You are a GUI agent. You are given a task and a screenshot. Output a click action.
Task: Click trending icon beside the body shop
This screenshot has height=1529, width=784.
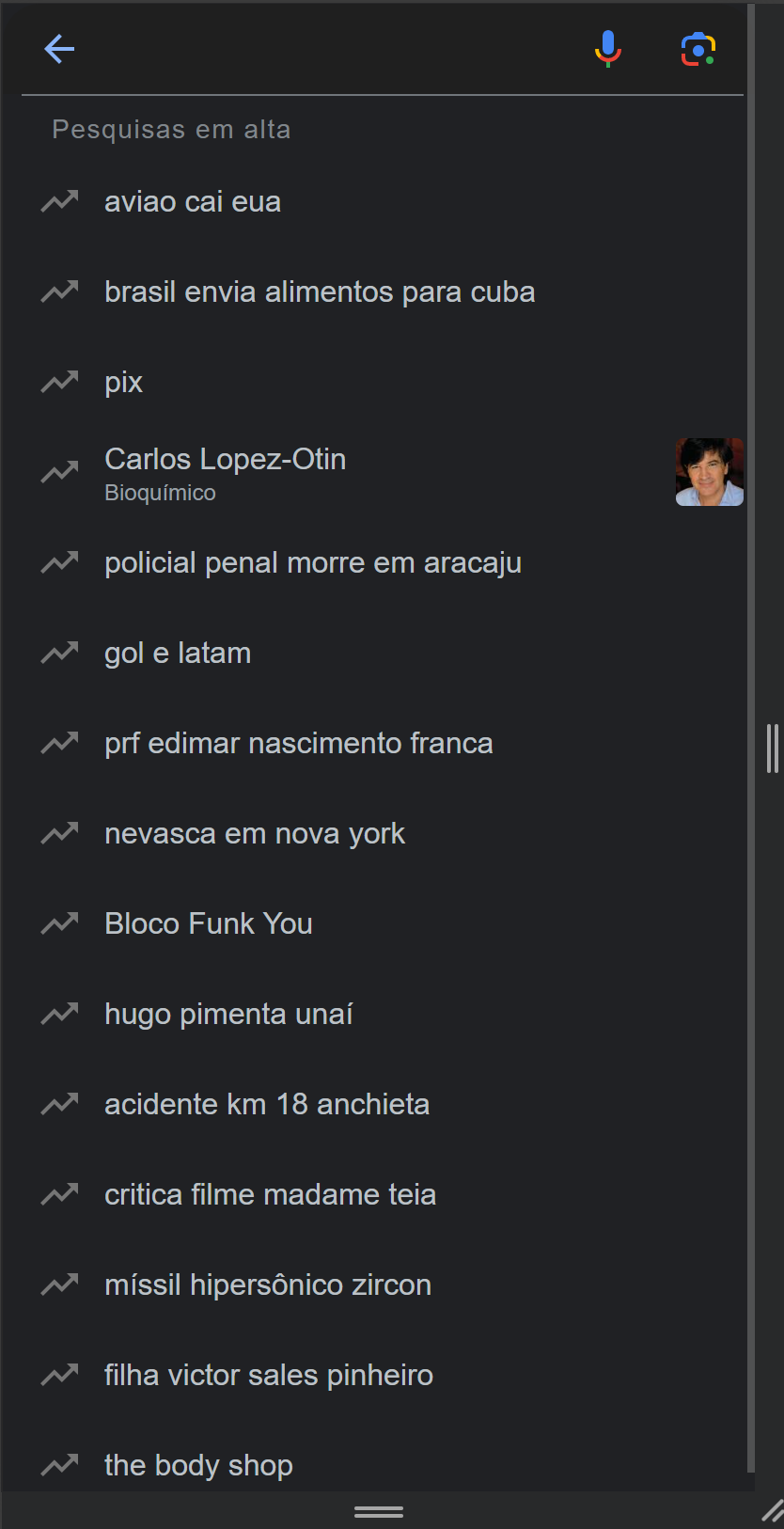click(x=60, y=1465)
